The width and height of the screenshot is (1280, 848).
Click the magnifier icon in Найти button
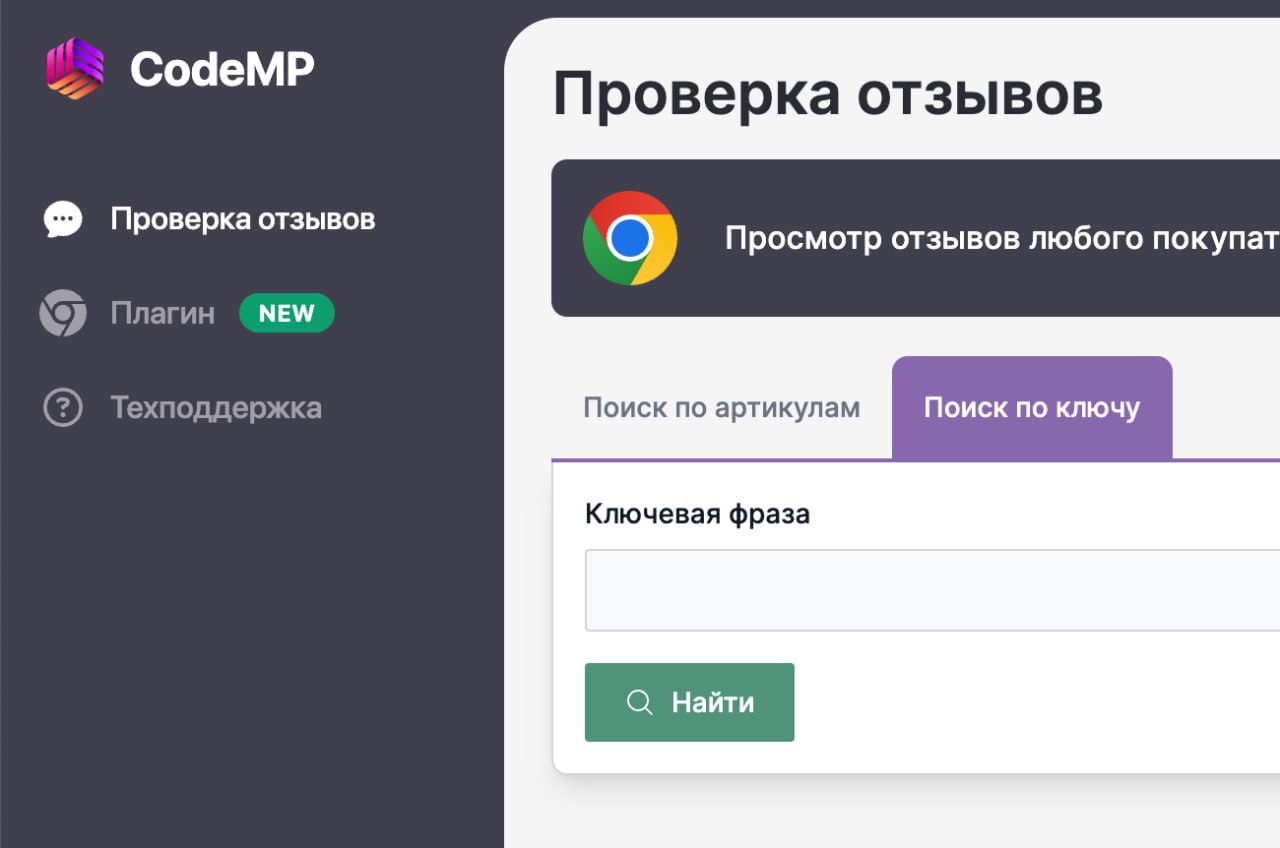pyautogui.click(x=639, y=702)
